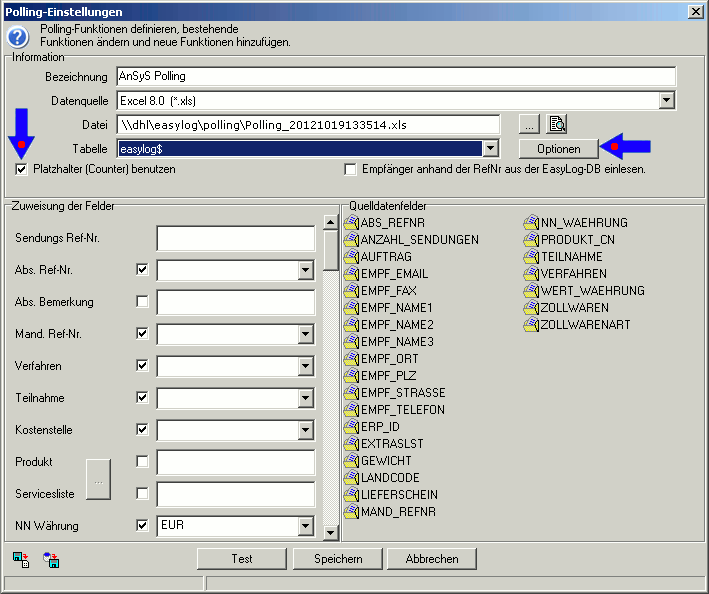Screen dimensions: 709x594
Task: Click into the Bezeichnung text field
Action: pos(396,76)
